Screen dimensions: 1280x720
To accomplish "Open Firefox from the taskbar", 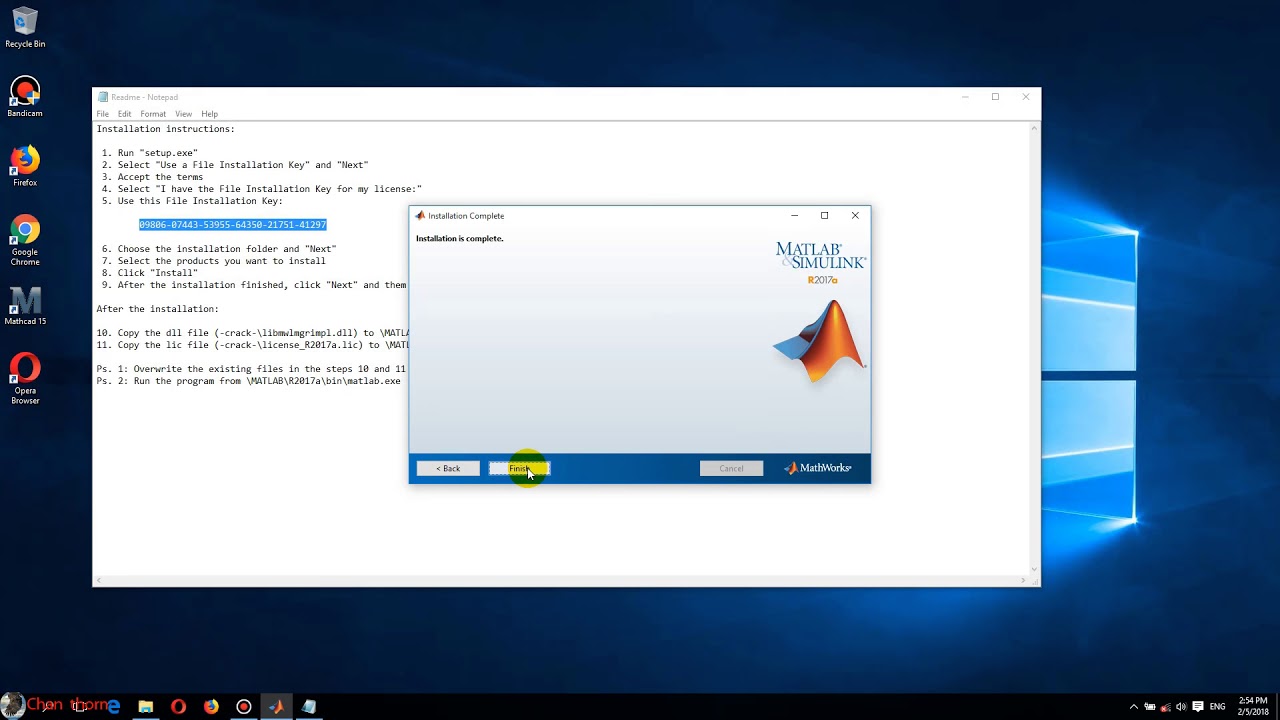I will click(211, 706).
